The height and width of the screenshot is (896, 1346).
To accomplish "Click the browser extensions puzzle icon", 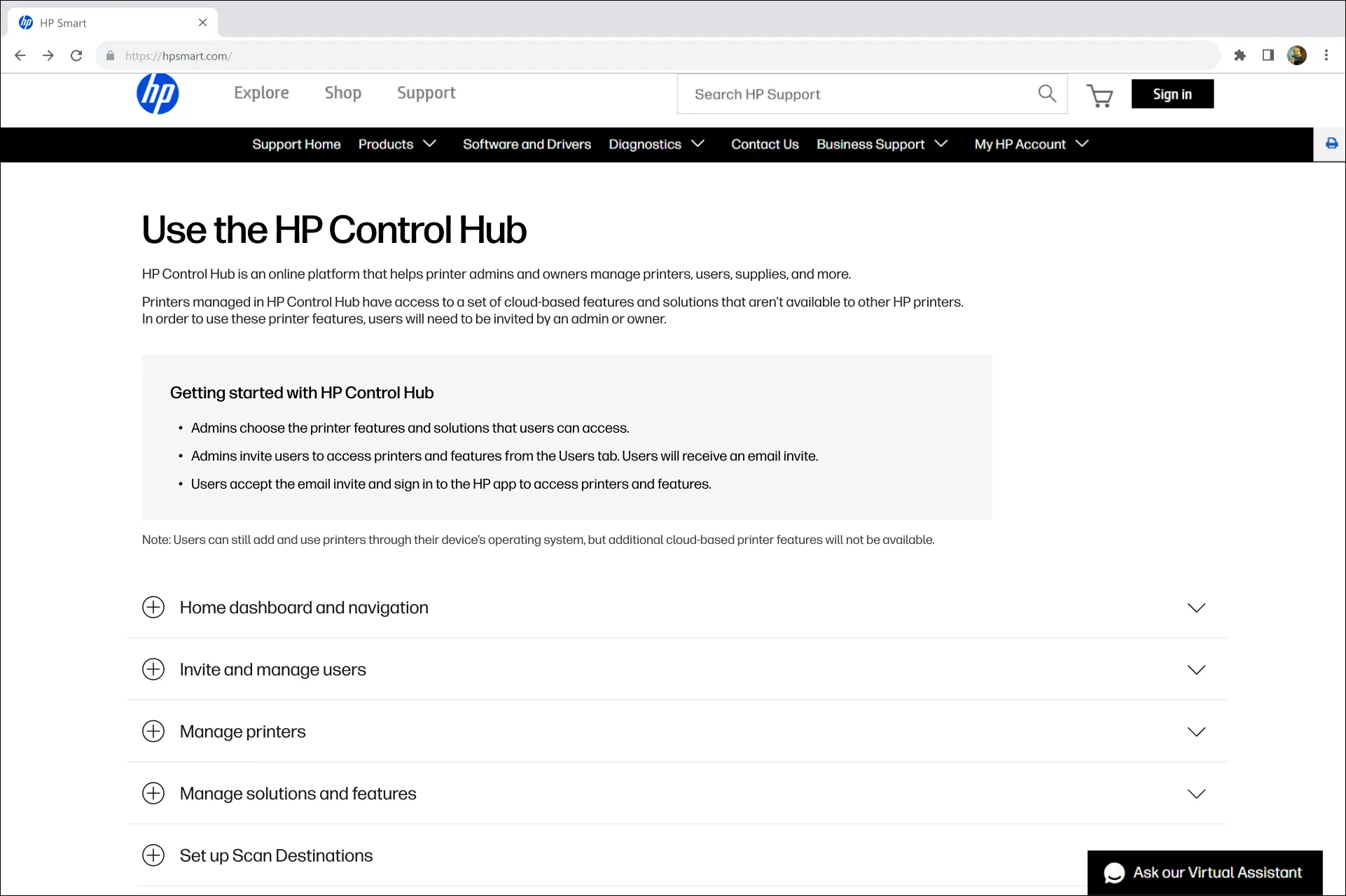I will [1240, 55].
